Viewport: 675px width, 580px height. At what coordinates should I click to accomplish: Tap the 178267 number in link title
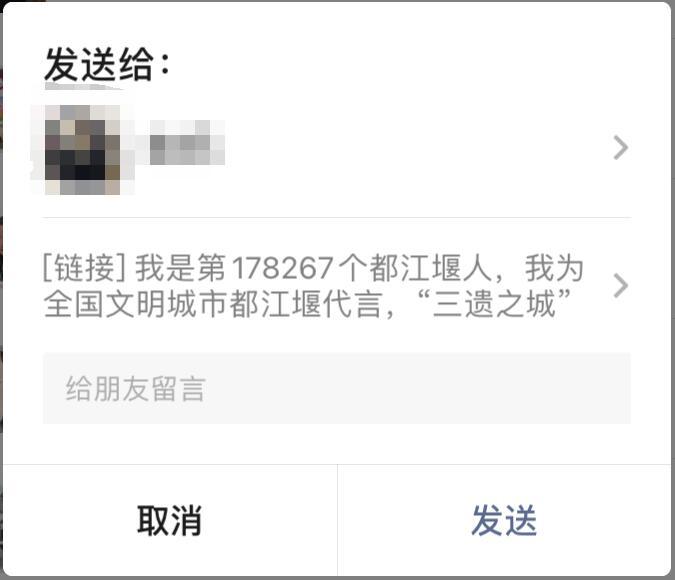[x=283, y=268]
